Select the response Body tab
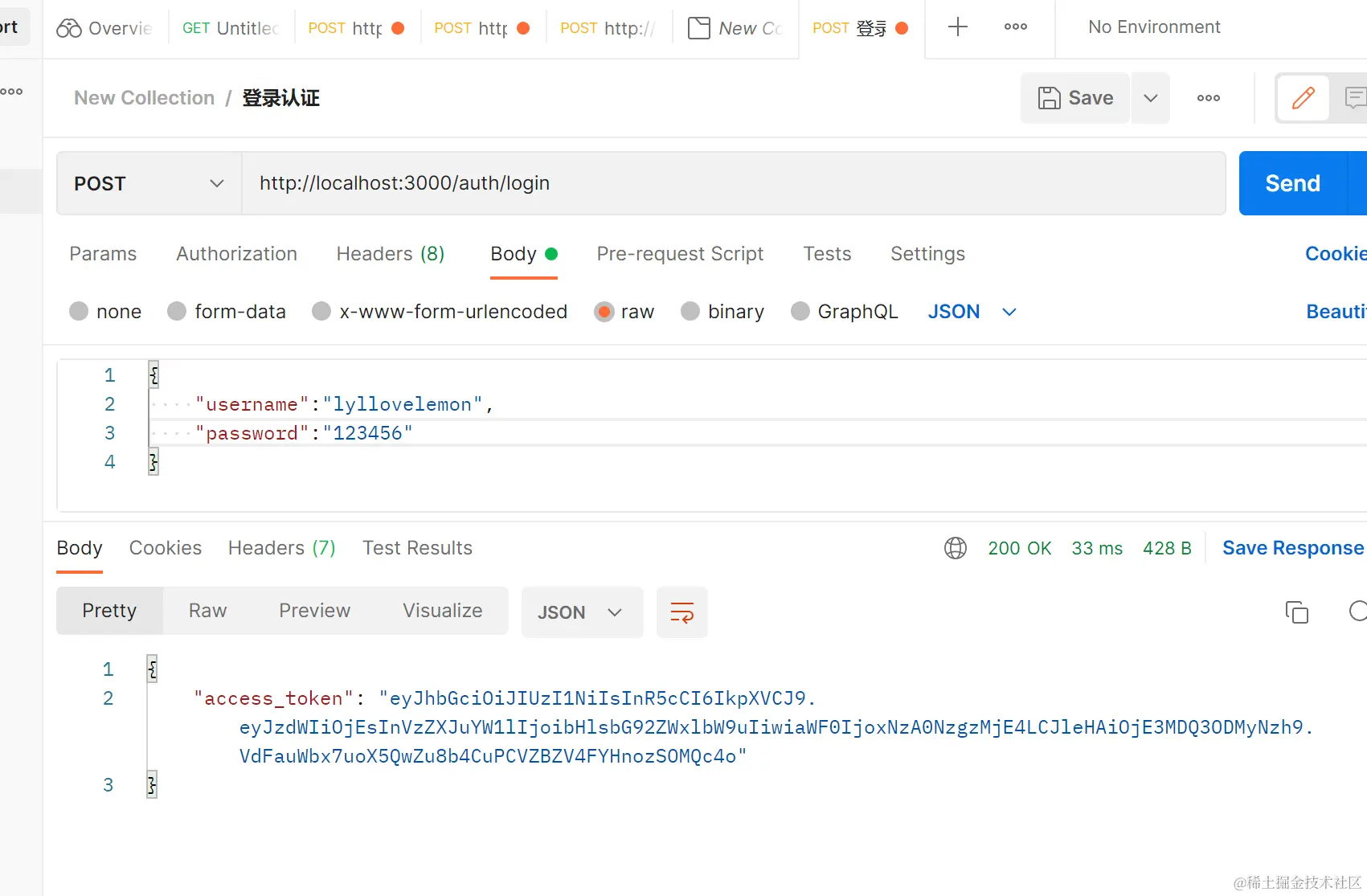1367x896 pixels. (x=80, y=548)
